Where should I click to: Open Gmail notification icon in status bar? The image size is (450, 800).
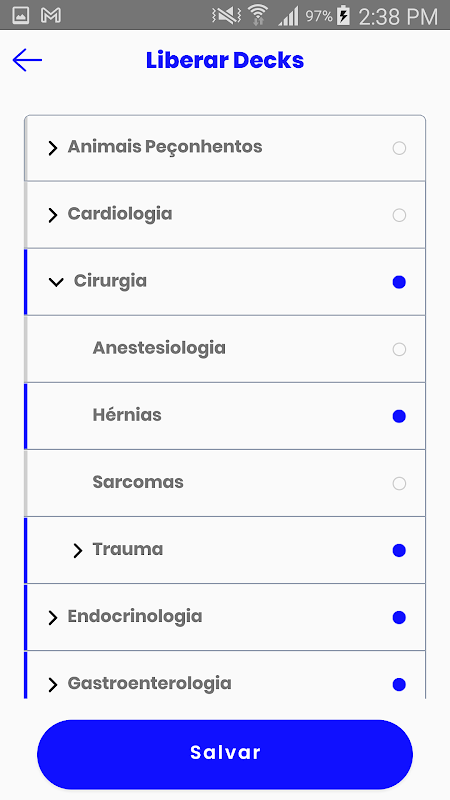click(x=51, y=15)
